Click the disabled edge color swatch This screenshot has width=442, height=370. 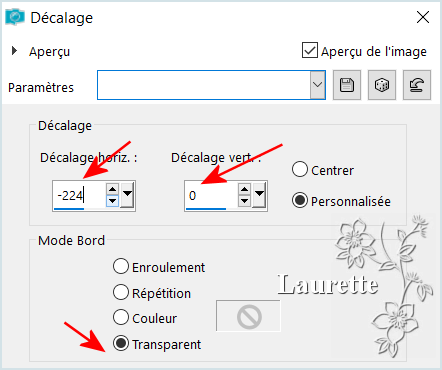point(249,316)
